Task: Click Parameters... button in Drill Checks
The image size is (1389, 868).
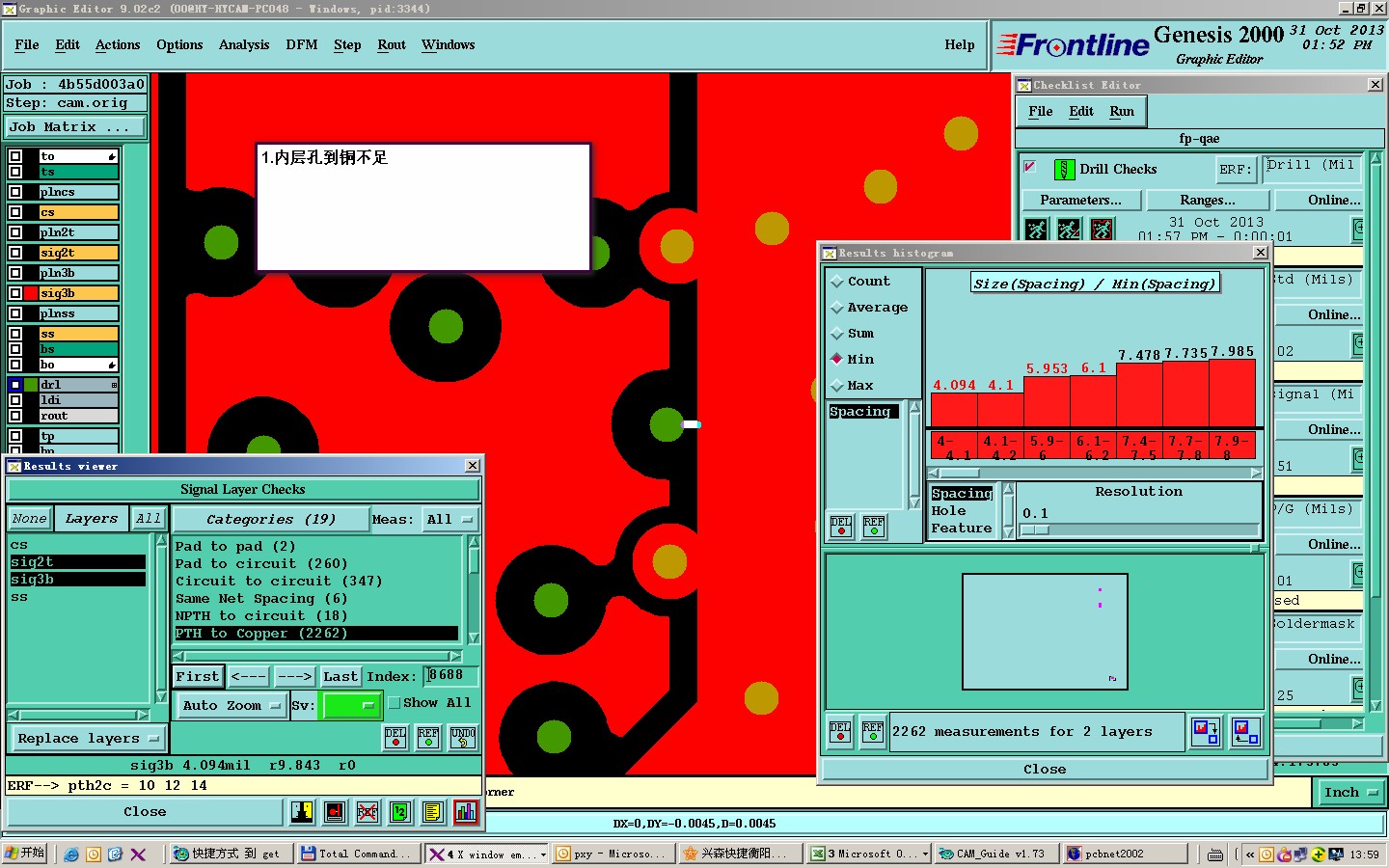Action: click(1081, 201)
